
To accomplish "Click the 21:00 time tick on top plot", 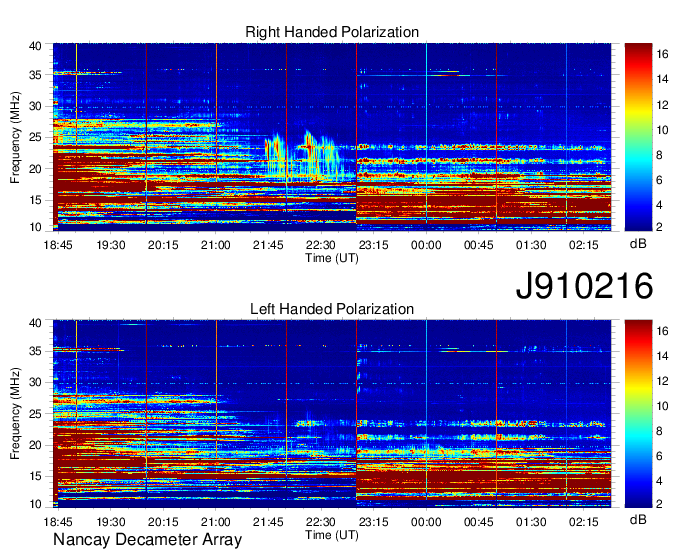I will point(216,245).
